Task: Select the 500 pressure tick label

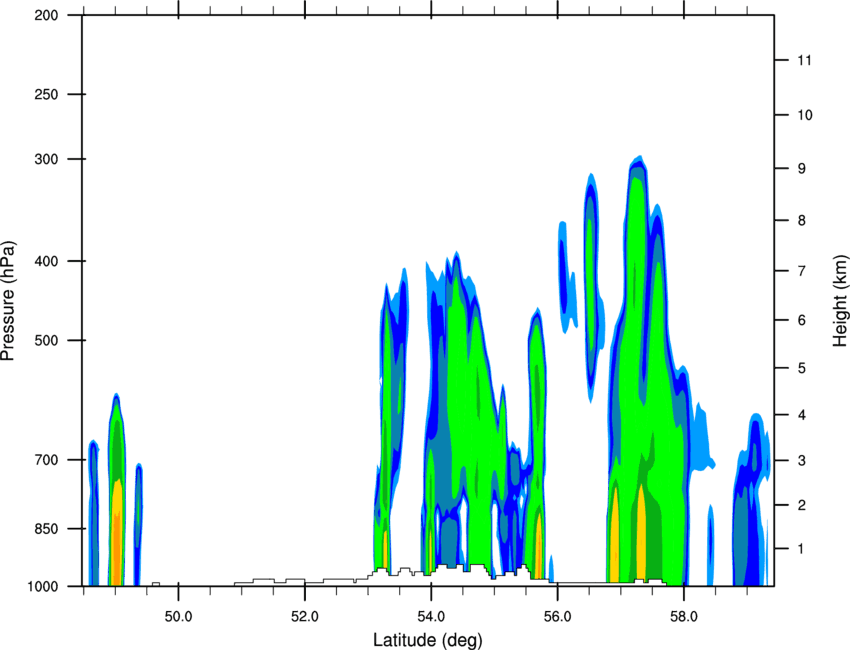Action: pos(46,340)
